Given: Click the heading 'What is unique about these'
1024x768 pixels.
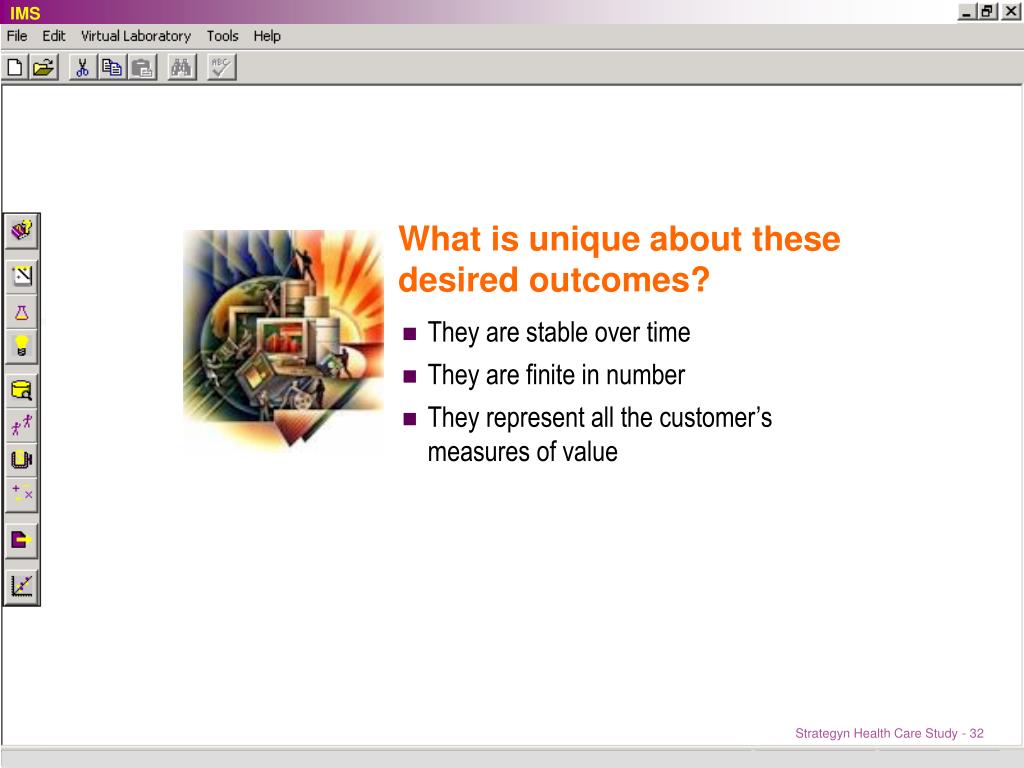Looking at the screenshot, I should pos(619,238).
